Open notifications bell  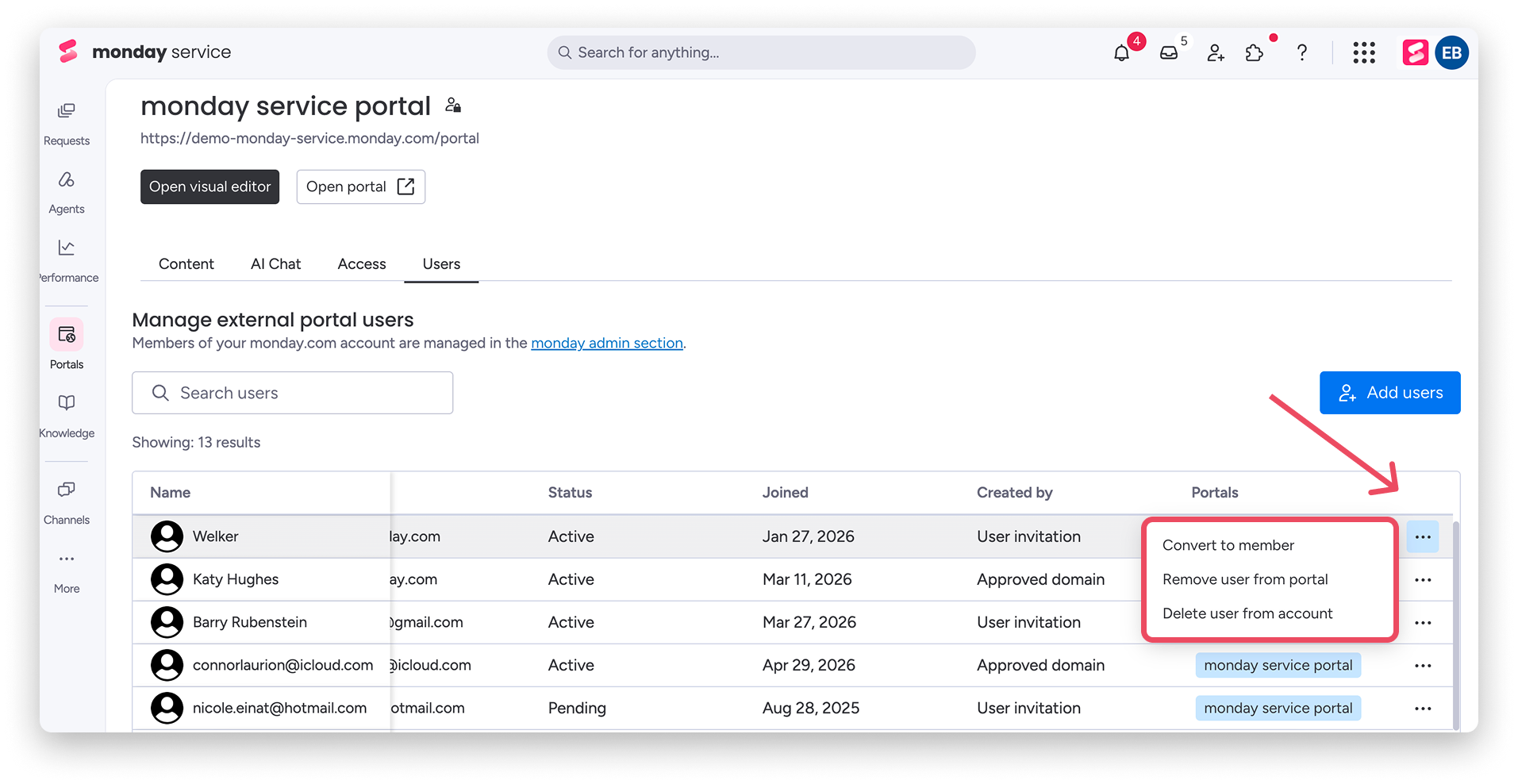click(x=1121, y=53)
